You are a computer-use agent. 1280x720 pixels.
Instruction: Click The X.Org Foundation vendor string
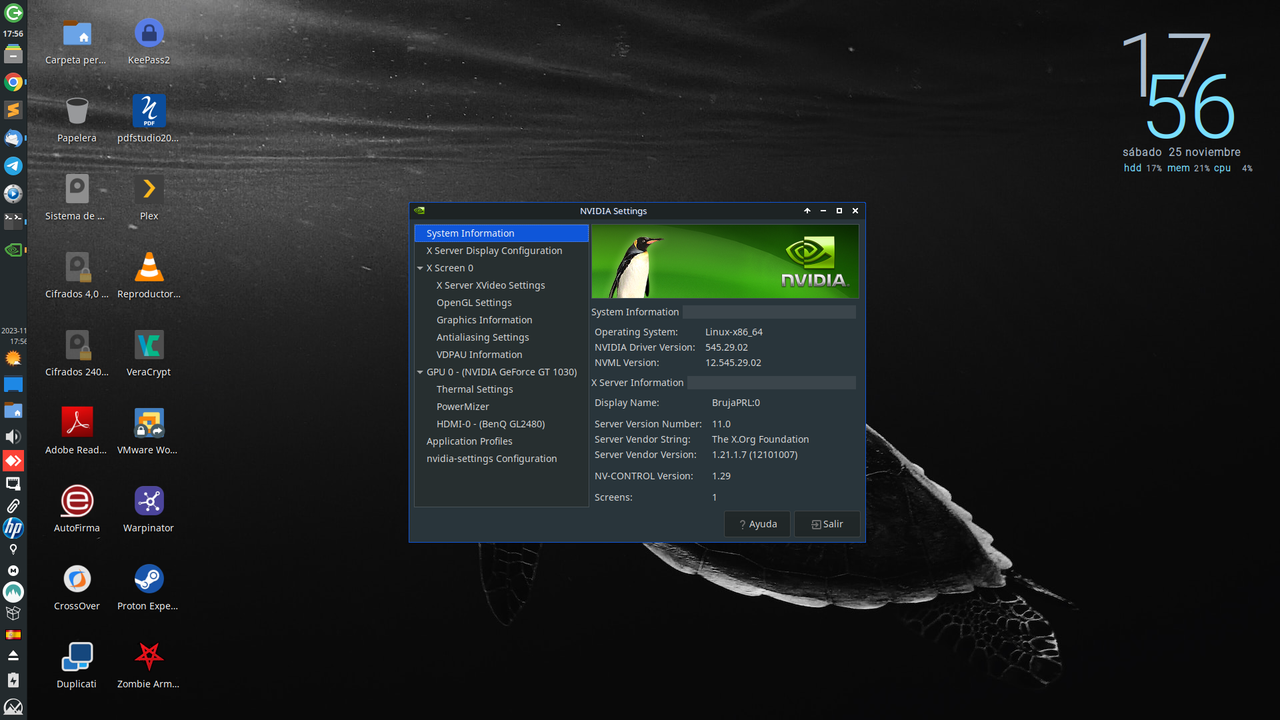pyautogui.click(x=760, y=439)
